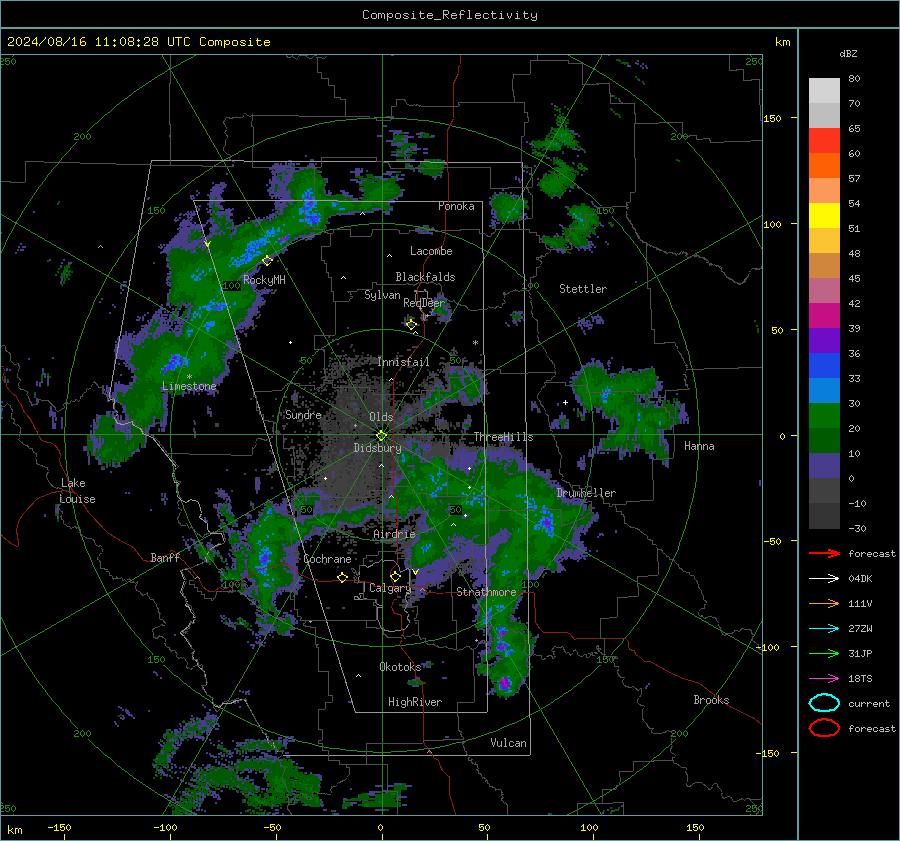The width and height of the screenshot is (900, 841).
Task: Select the orange 57-60 dBZ color swatch
Action: 824,166
